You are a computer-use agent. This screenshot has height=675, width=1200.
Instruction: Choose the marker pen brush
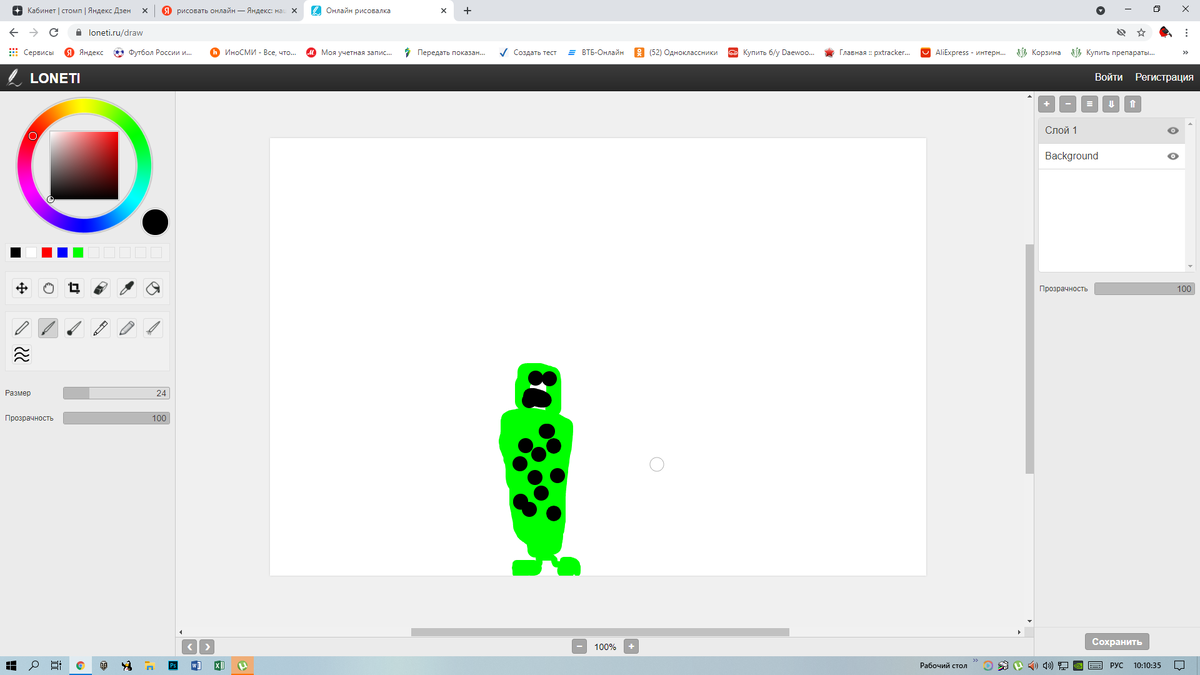100,328
